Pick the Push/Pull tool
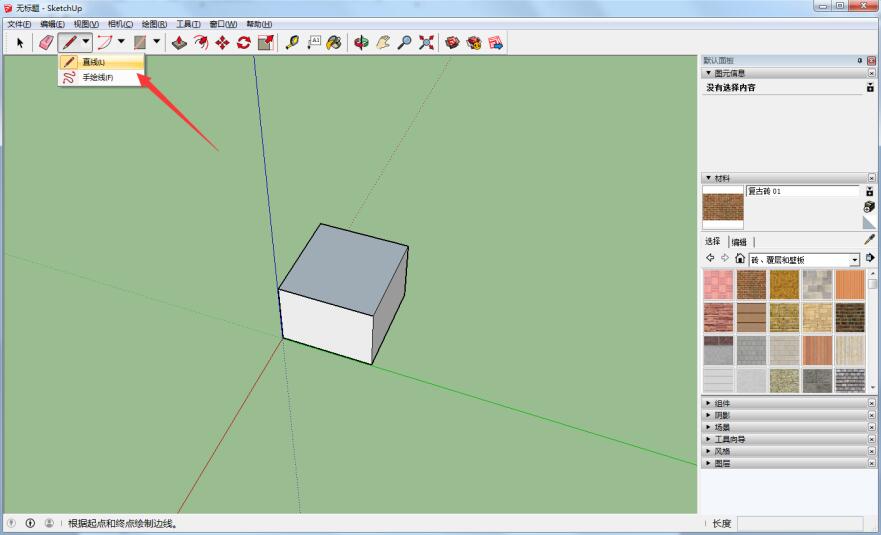881x535 pixels. coord(179,42)
